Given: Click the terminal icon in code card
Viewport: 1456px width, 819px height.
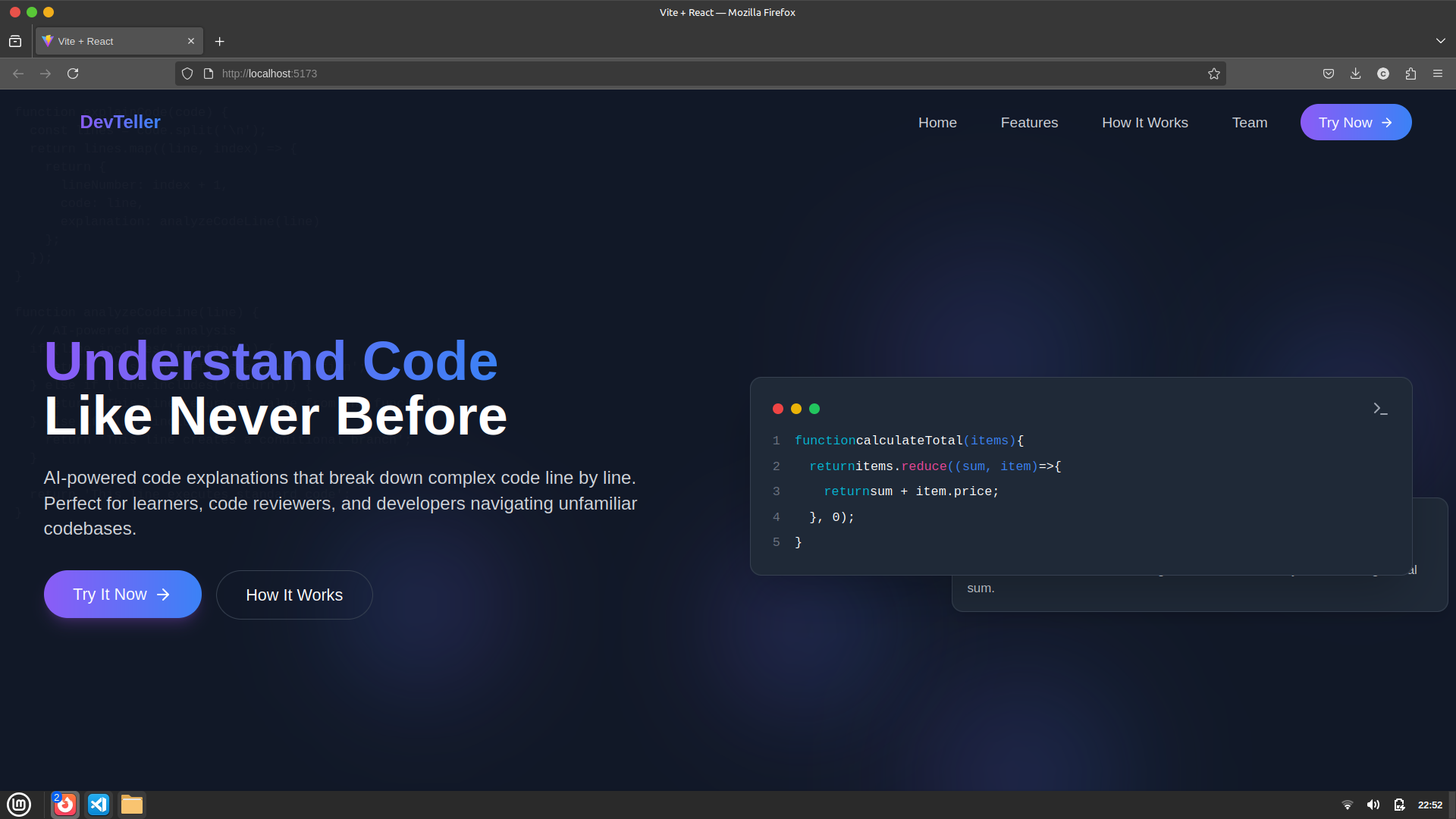Looking at the screenshot, I should pos(1380,409).
